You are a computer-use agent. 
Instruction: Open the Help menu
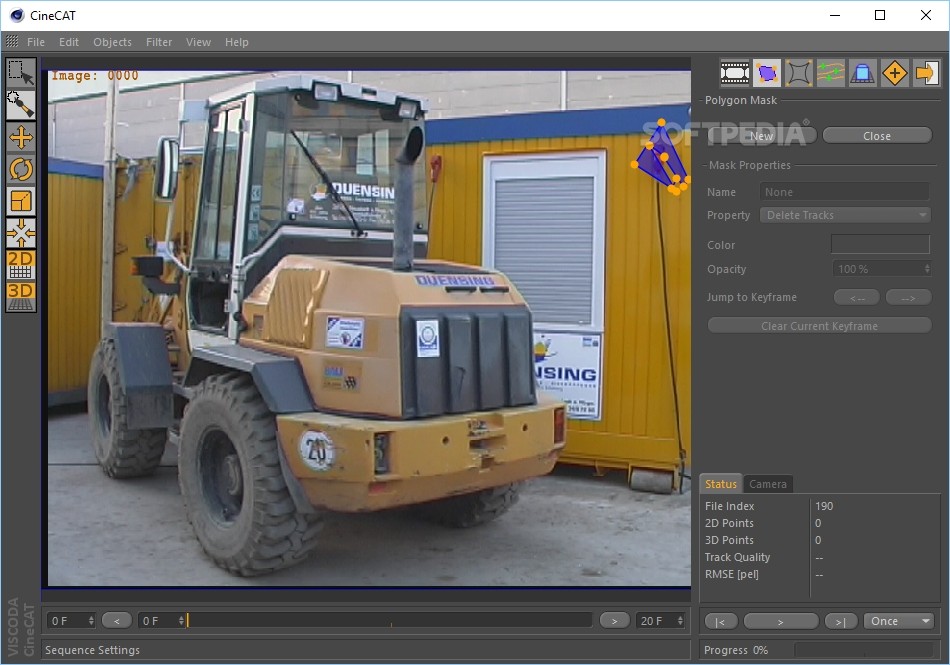[236, 42]
